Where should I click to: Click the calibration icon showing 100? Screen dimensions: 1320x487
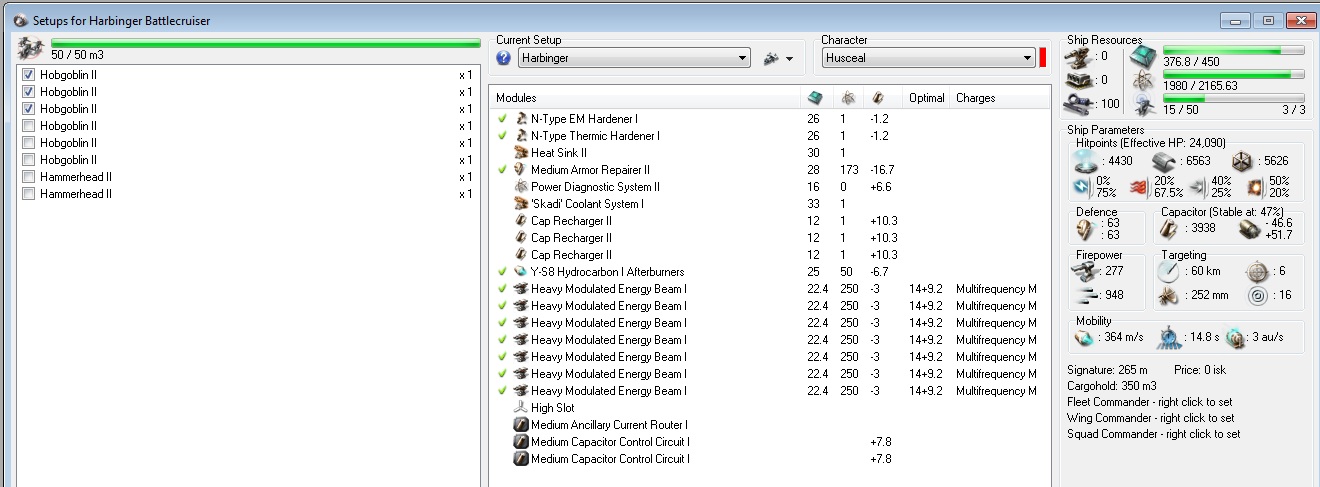tap(1076, 103)
